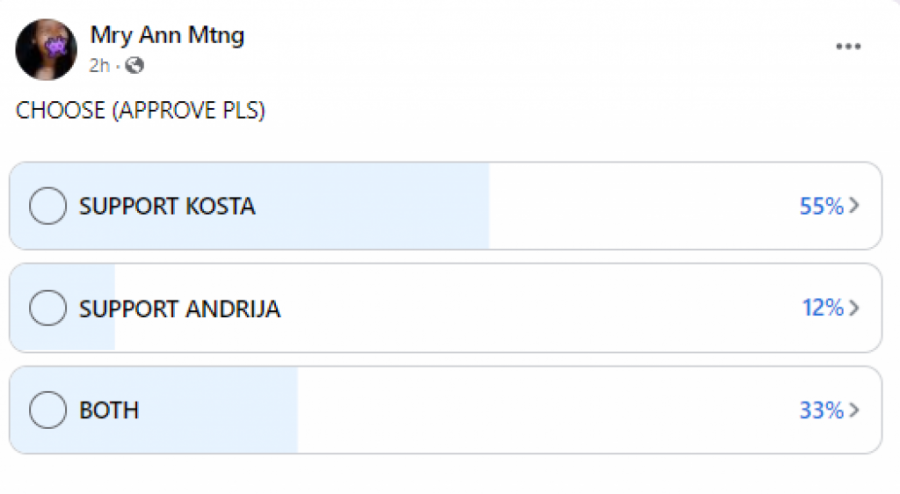Screen dimensions: 900x494
Task: Select the BOTH radio button
Action: 48,410
